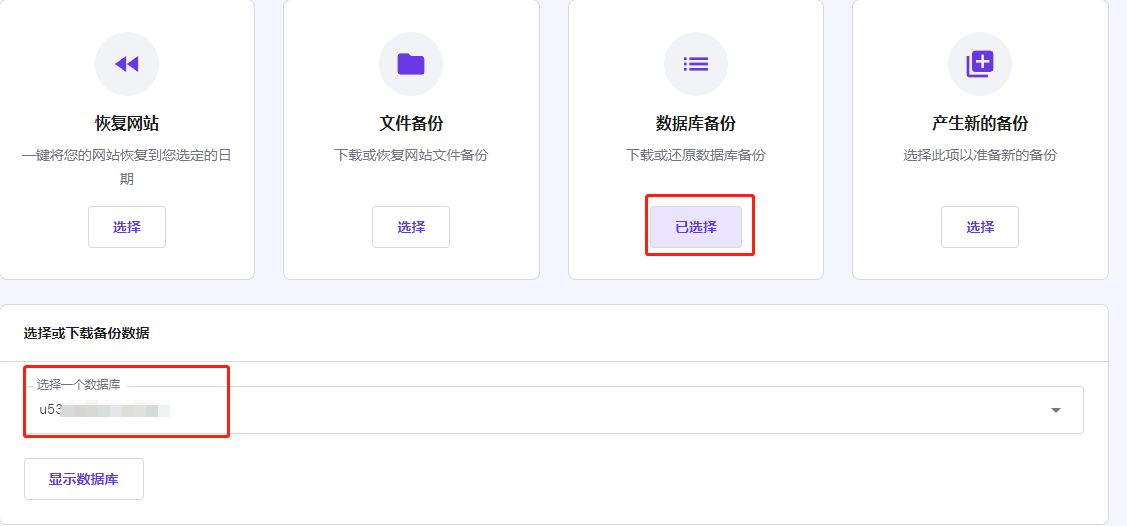Click the database name field starting with u53
This screenshot has width=1127, height=526.
tap(553, 410)
